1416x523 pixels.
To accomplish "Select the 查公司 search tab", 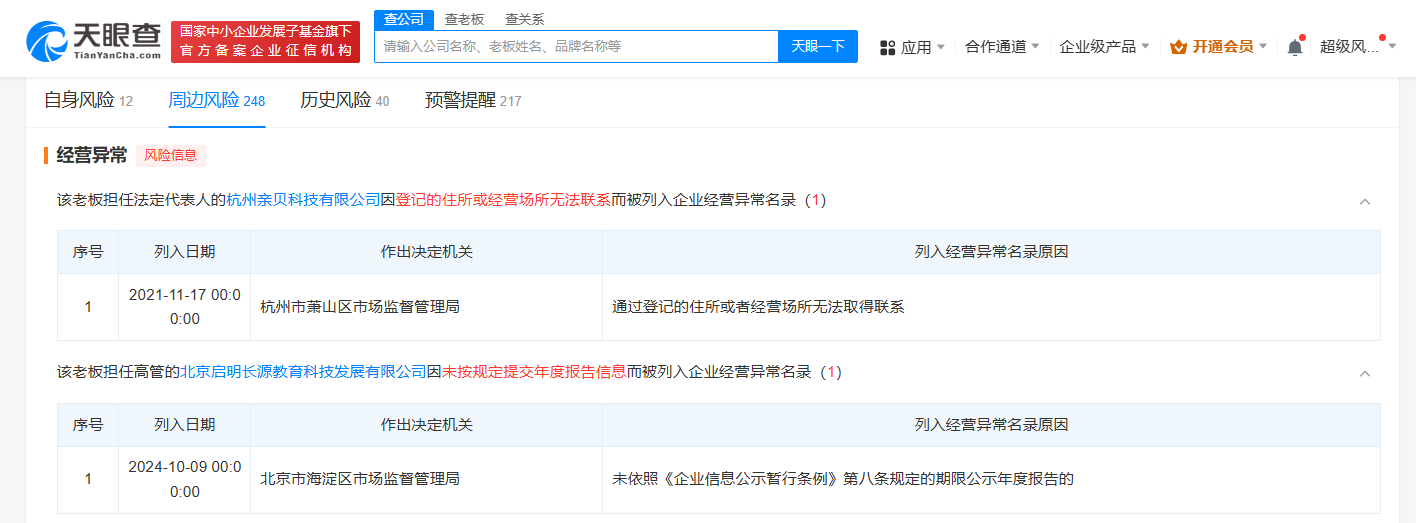I will point(404,19).
